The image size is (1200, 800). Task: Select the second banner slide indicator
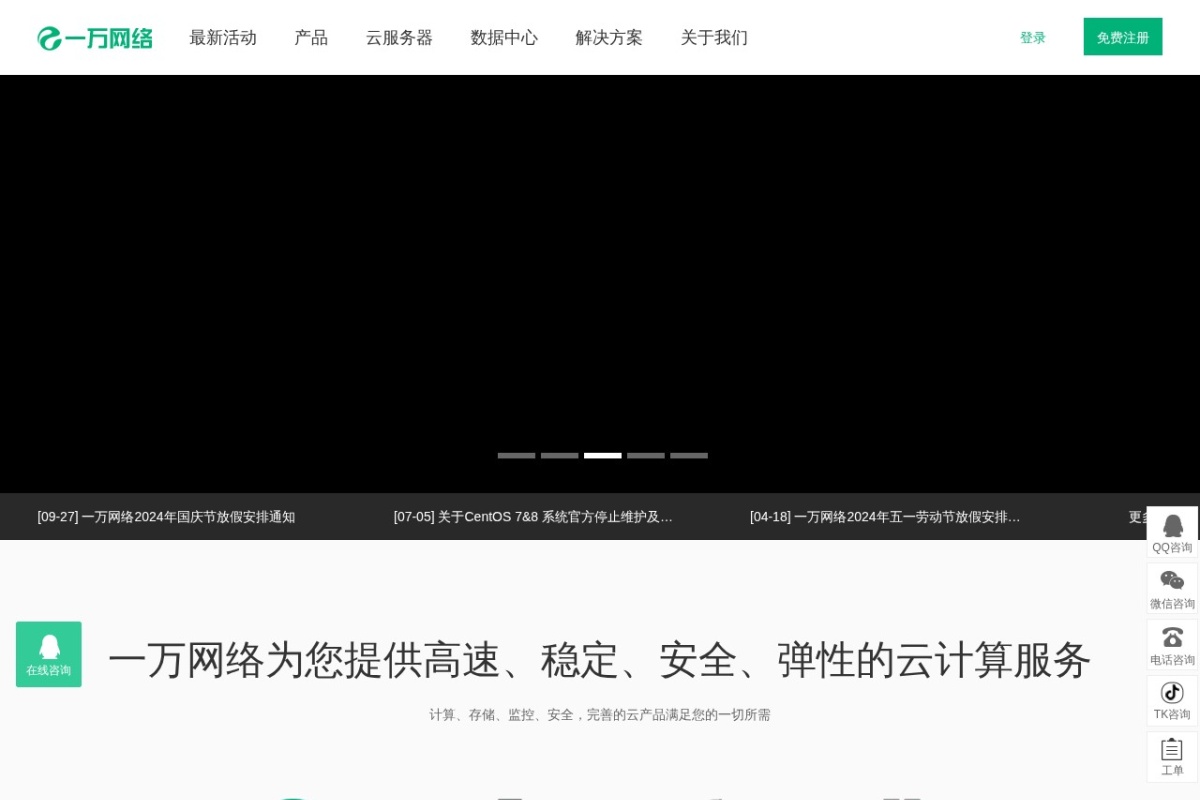click(x=560, y=455)
